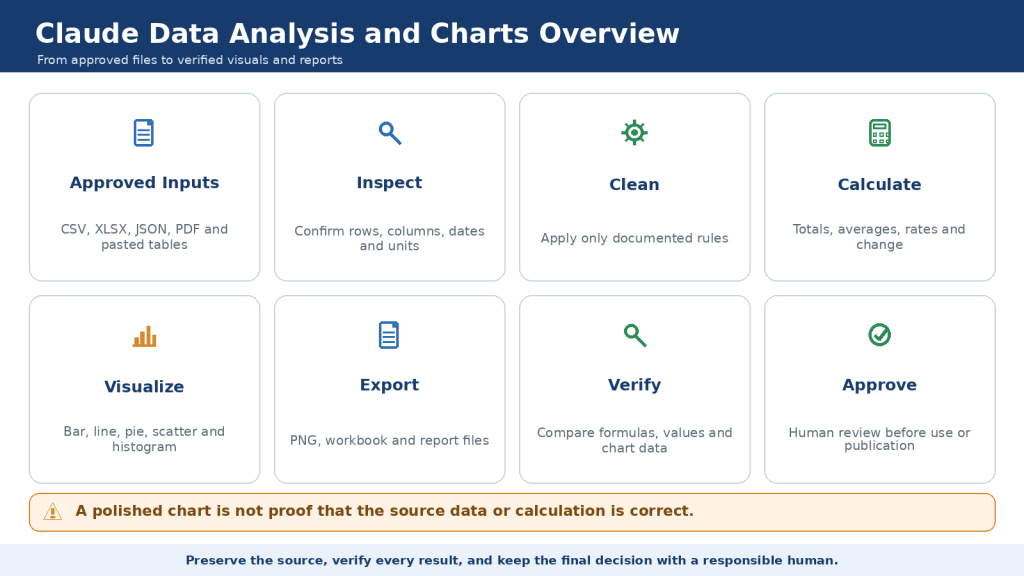Open the Clean card title

coord(634,185)
